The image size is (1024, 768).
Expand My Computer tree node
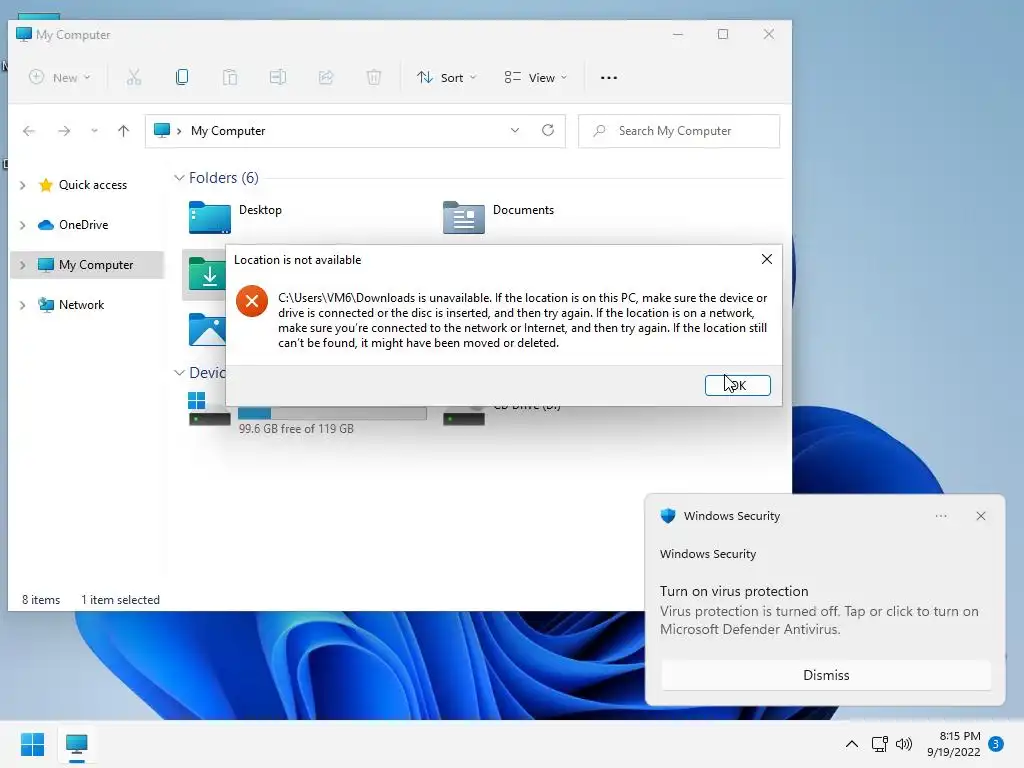pos(23,265)
